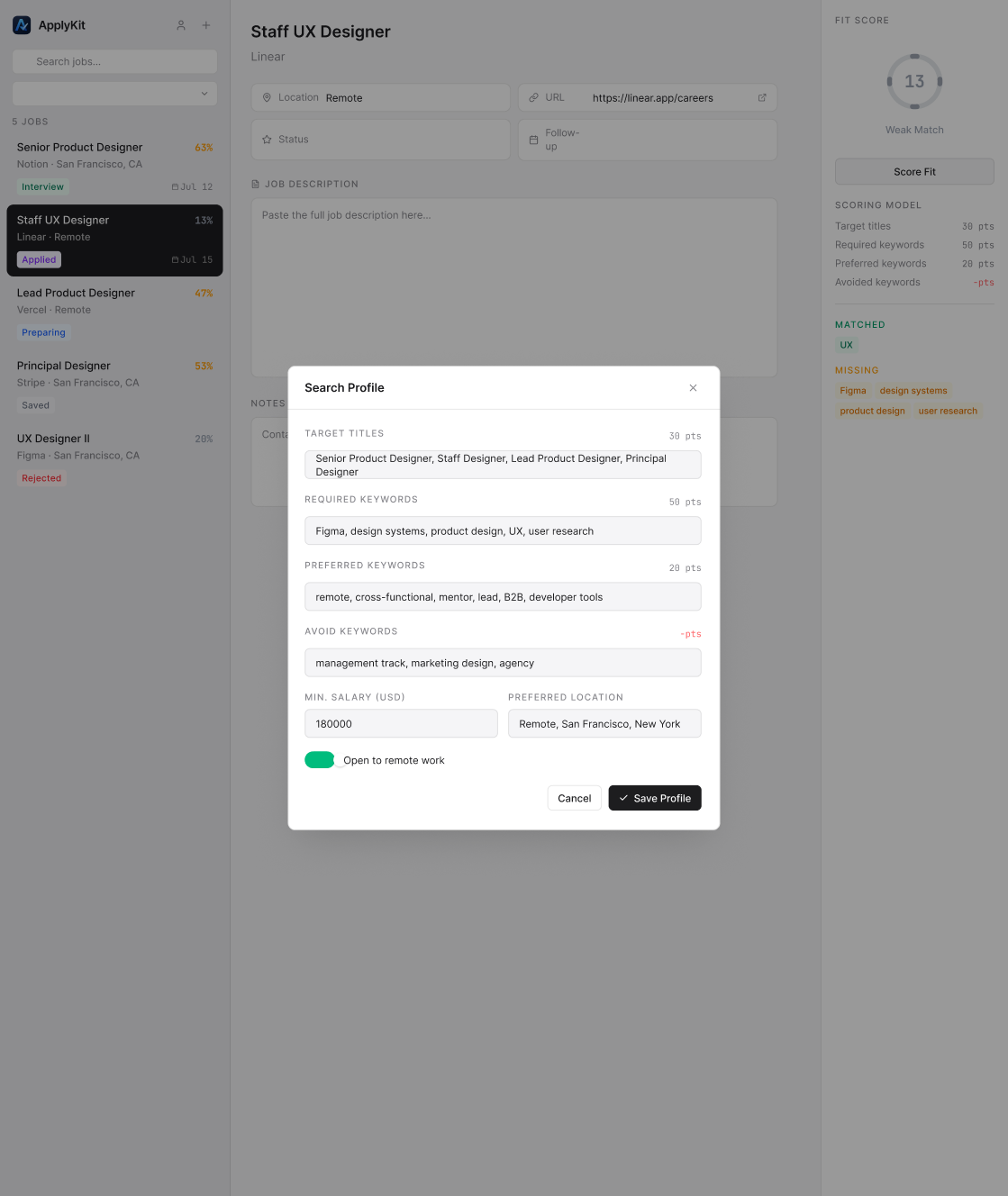1008x1196 pixels.
Task: Click the missing design systems tag
Action: coord(913,391)
